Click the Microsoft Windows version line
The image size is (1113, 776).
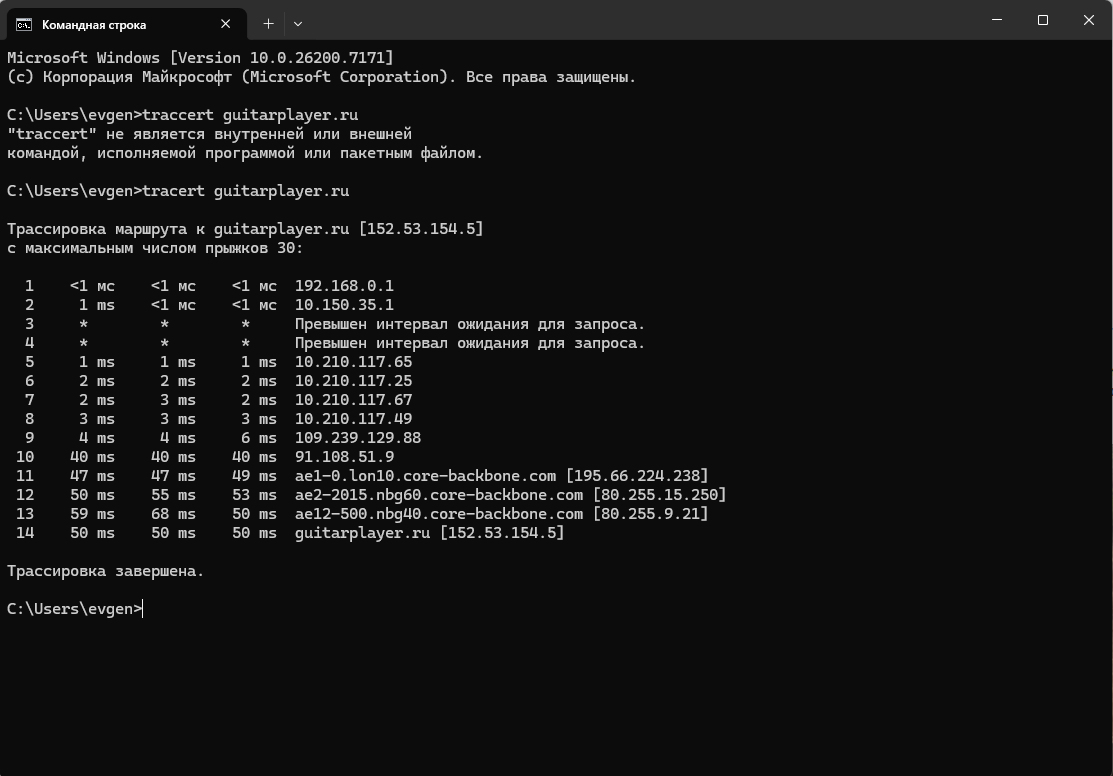(200, 58)
